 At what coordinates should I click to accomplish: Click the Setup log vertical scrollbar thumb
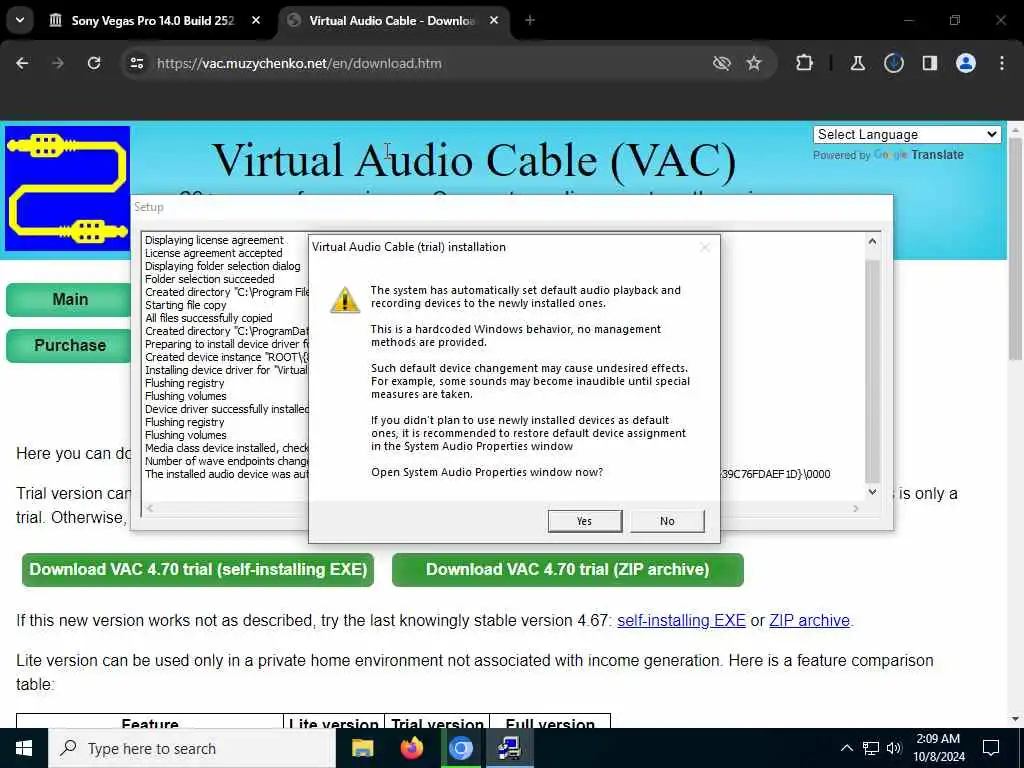click(x=872, y=370)
